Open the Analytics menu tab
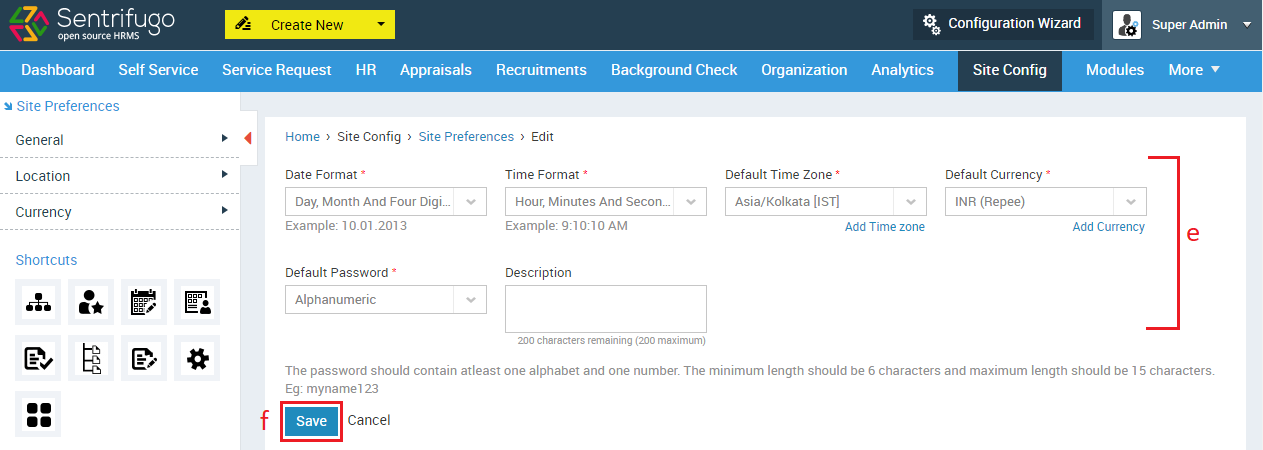The height and width of the screenshot is (450, 1263). point(902,70)
